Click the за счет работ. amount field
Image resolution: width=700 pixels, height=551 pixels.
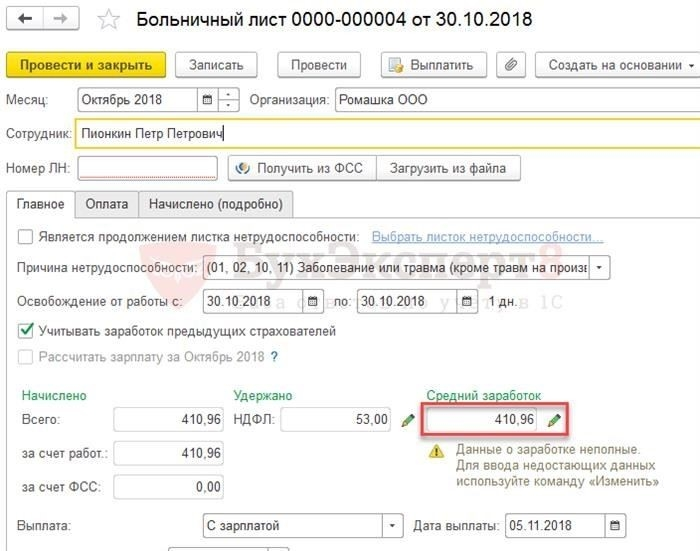(x=169, y=453)
